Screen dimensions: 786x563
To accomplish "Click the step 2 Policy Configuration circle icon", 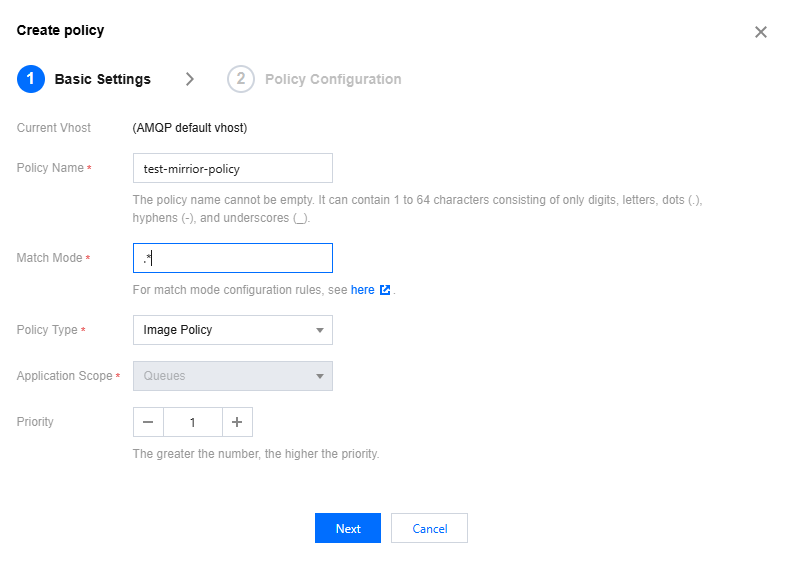I will (x=241, y=79).
